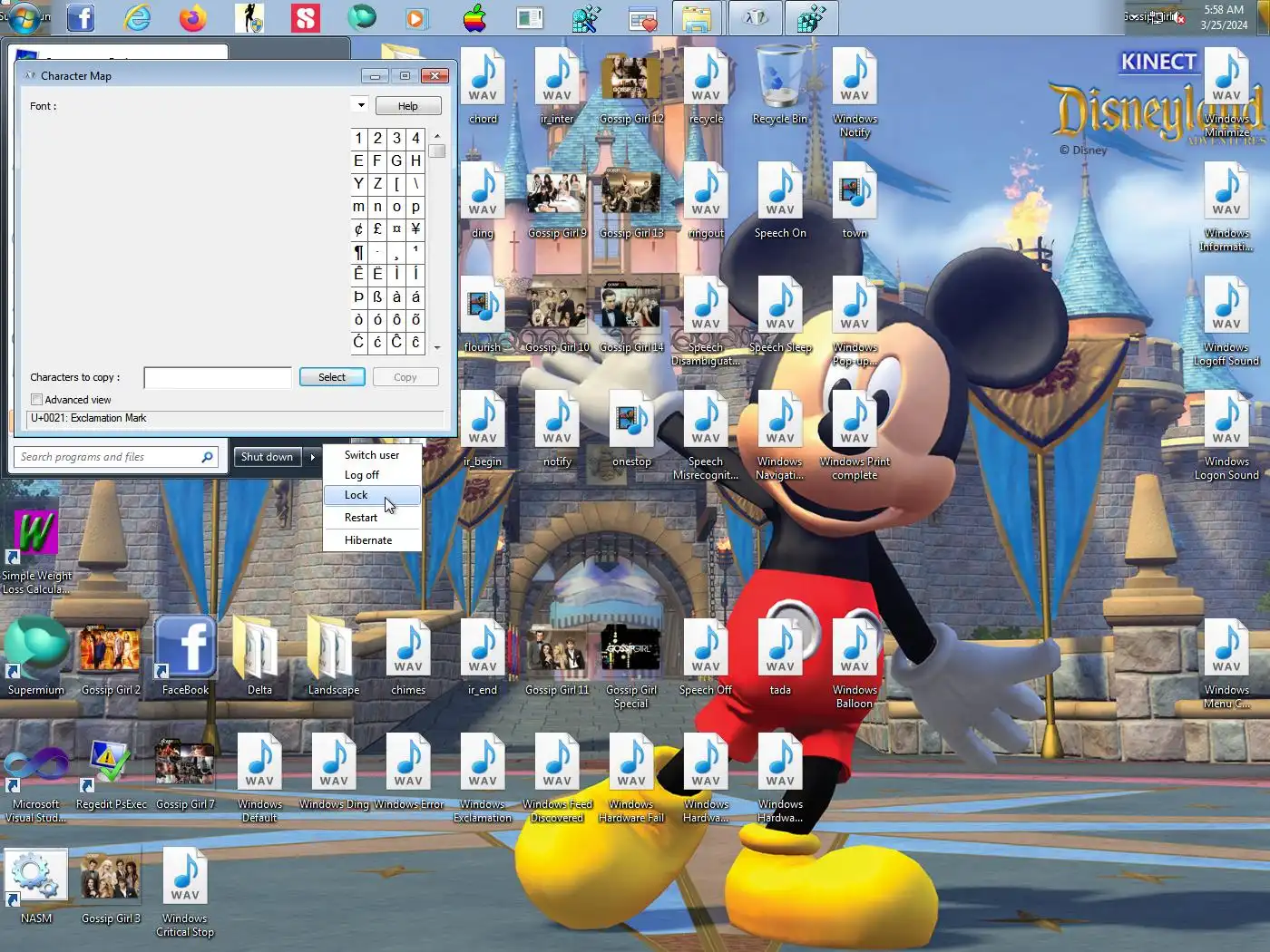The image size is (1270, 952).
Task: Select the ding WAV file
Action: 483,200
